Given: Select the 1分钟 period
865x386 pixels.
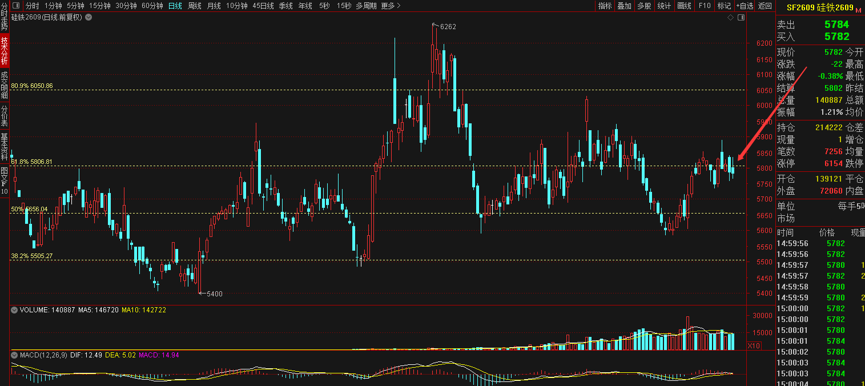Looking at the screenshot, I should pos(53,6).
